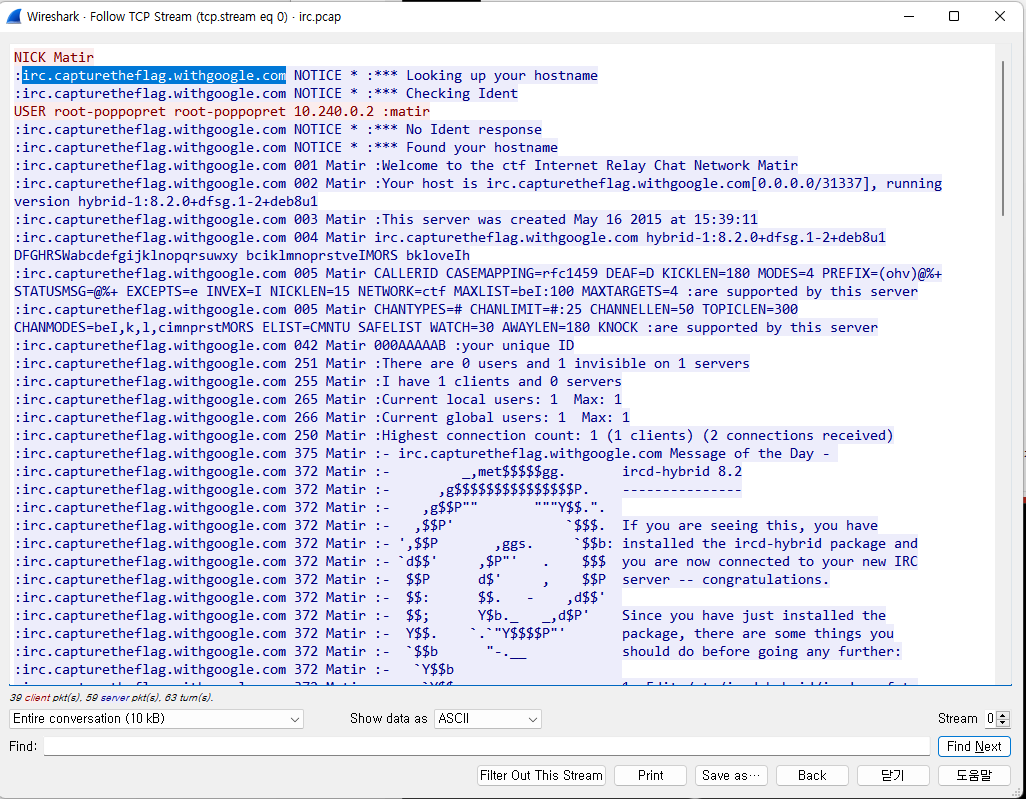Click the Back button

(812, 775)
